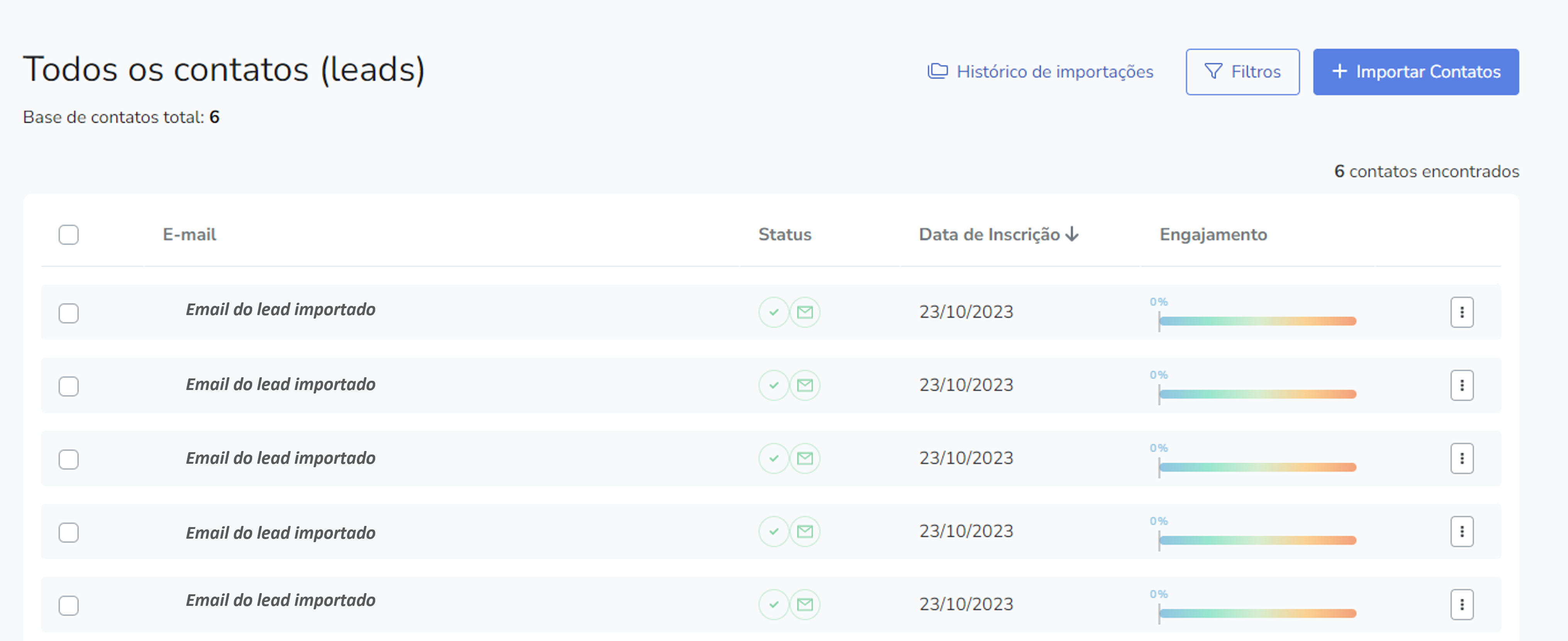Click first row engagement gradient bar
This screenshot has height=641, width=1568.
[x=1257, y=321]
